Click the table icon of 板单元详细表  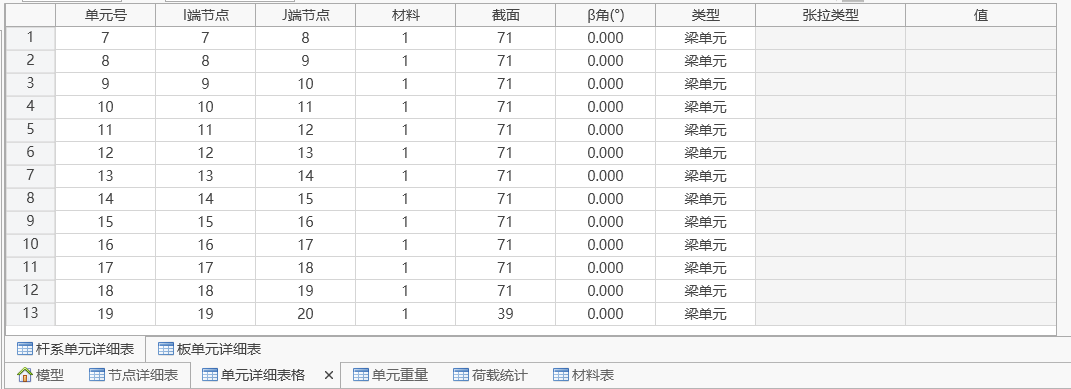[166, 349]
